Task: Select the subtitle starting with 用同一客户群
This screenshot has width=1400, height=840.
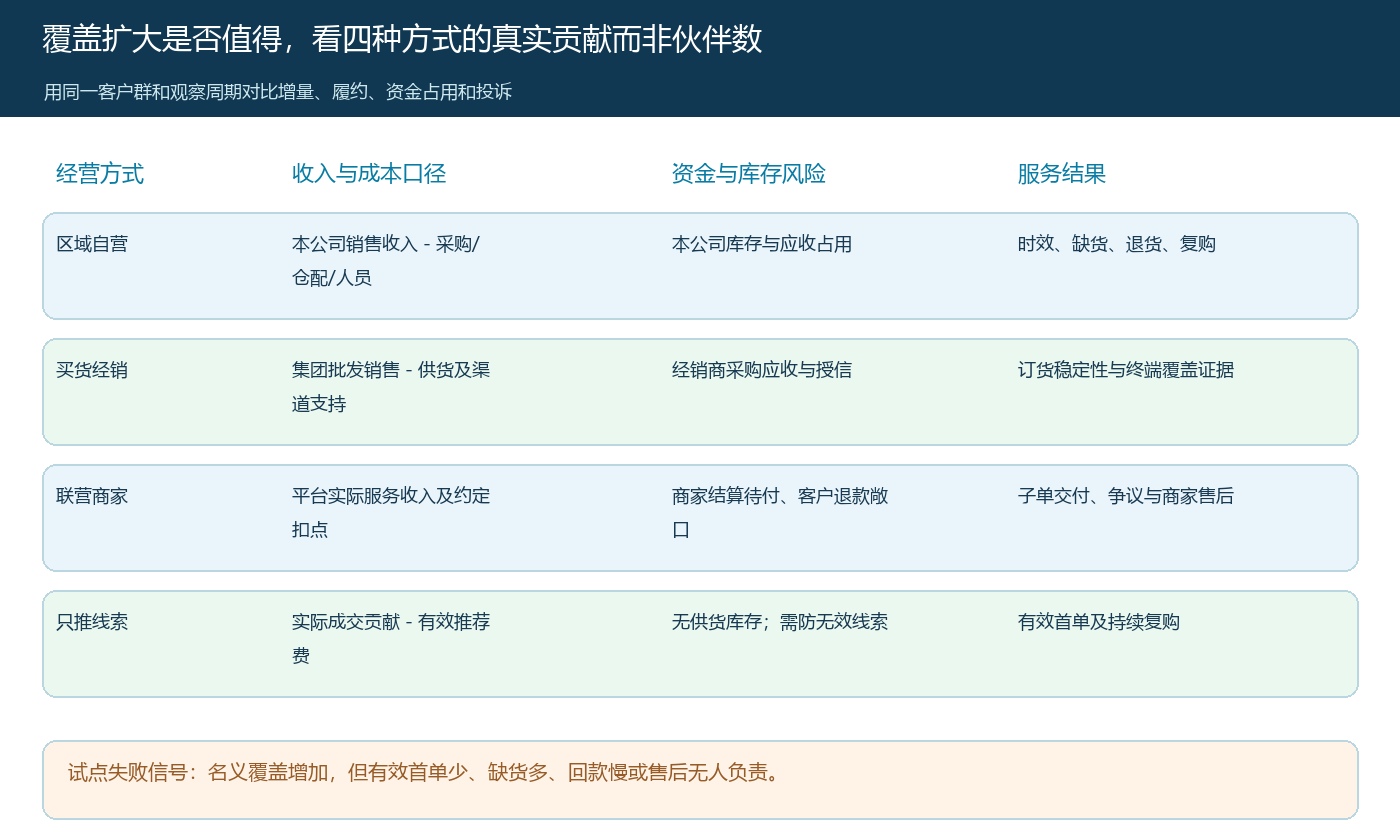Action: (x=278, y=92)
